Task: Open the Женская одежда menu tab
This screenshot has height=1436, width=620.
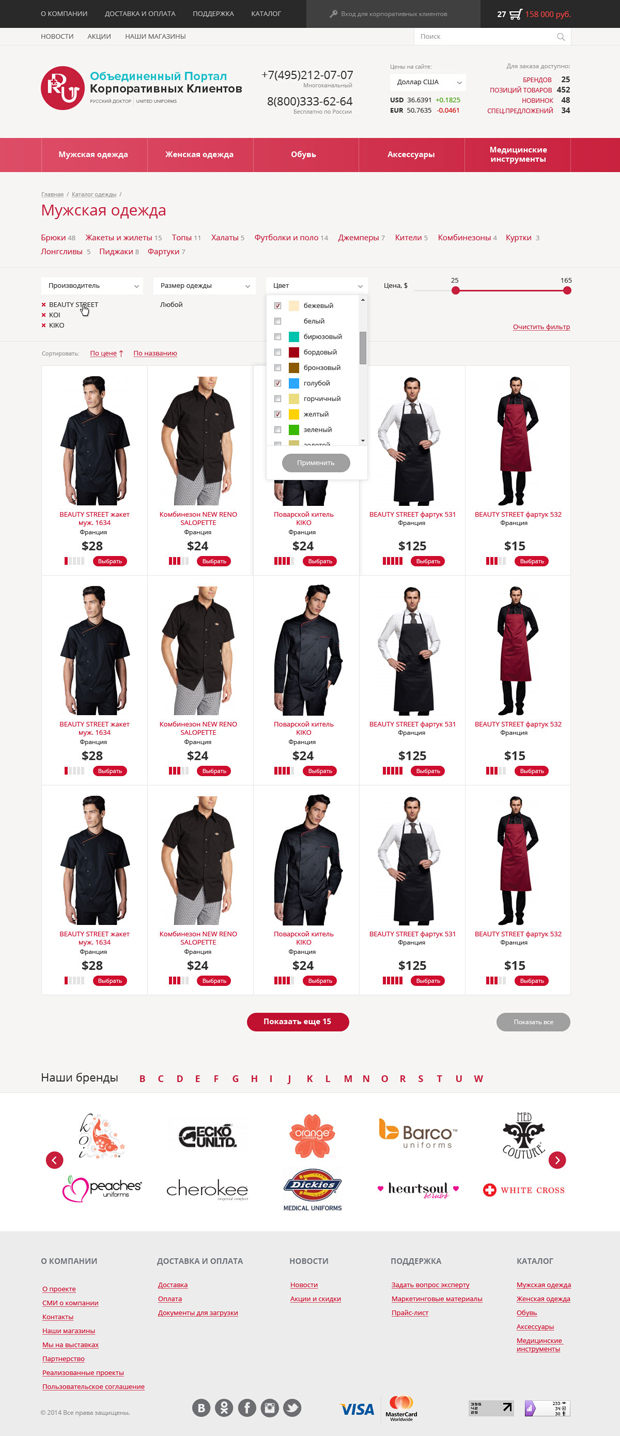Action: coord(200,155)
